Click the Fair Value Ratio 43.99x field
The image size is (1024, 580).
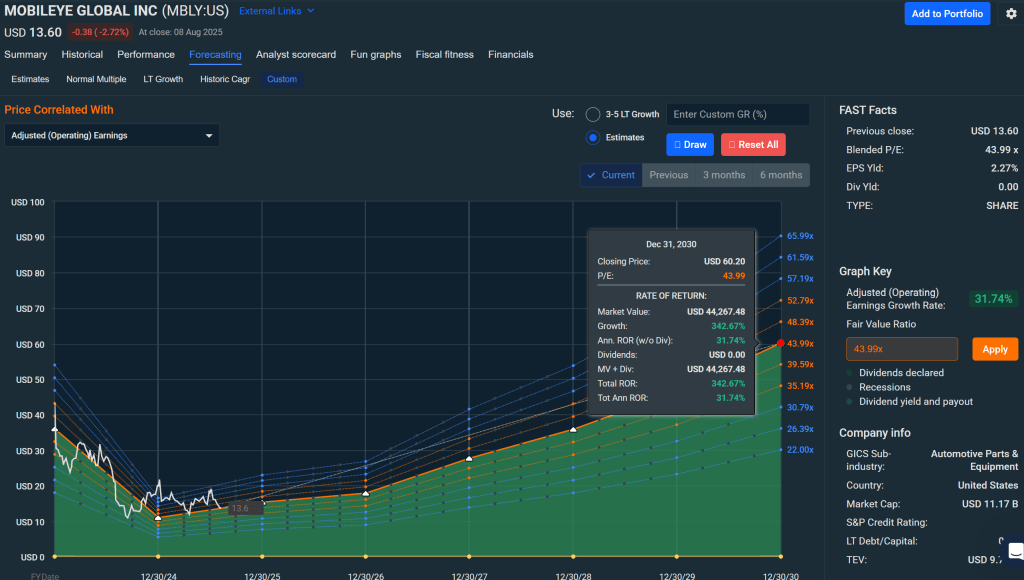point(901,349)
